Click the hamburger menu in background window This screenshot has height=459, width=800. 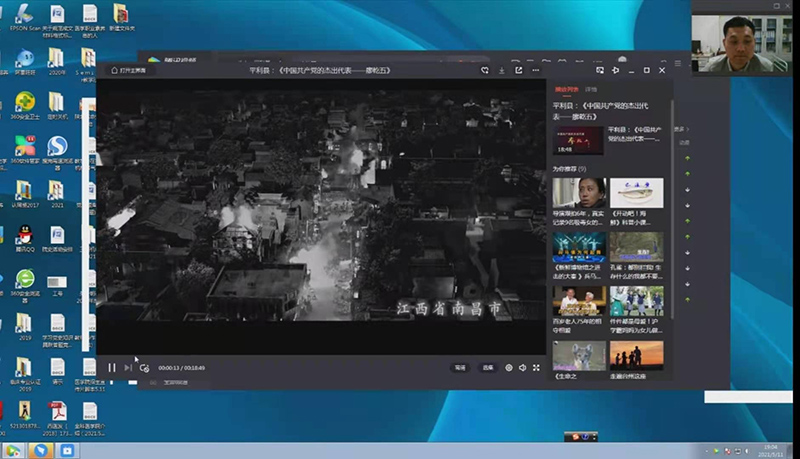point(678,63)
